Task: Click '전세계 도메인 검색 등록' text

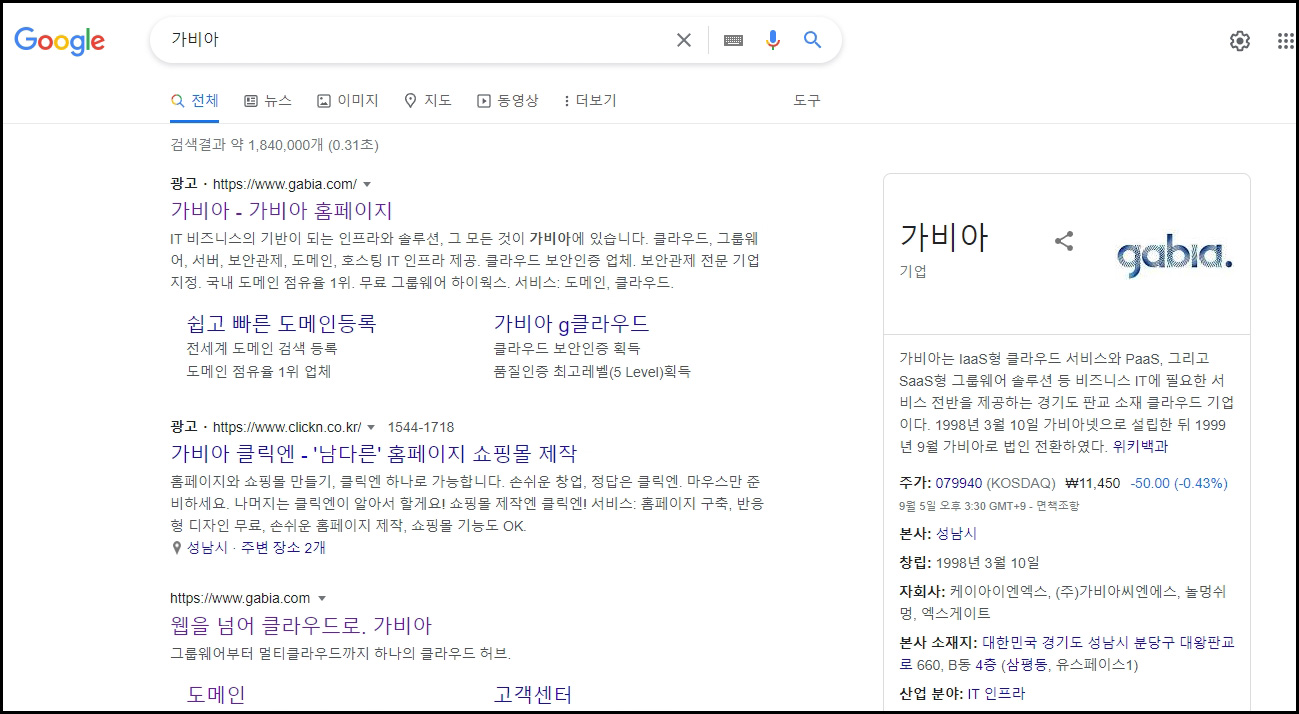Action: pos(262,349)
